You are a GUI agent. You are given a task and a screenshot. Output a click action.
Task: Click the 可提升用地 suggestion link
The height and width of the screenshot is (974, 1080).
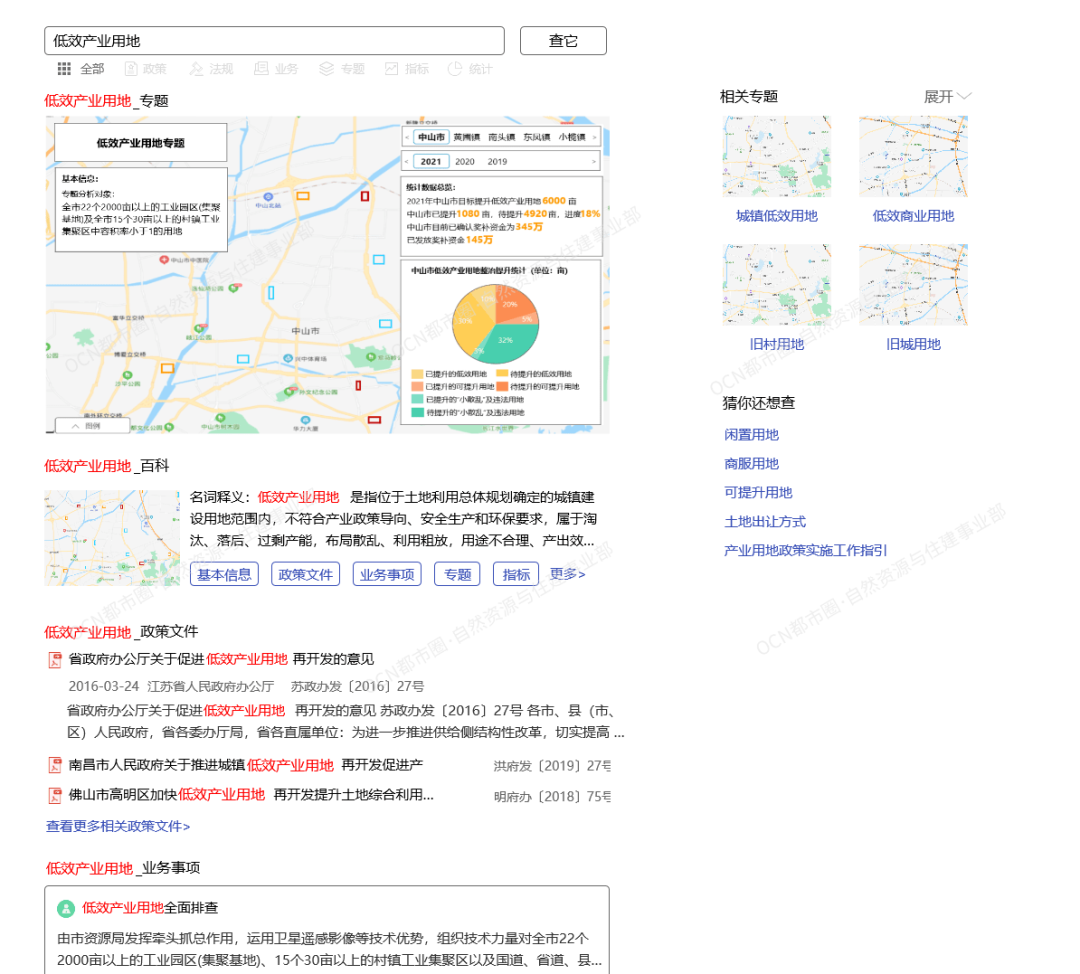(x=758, y=493)
